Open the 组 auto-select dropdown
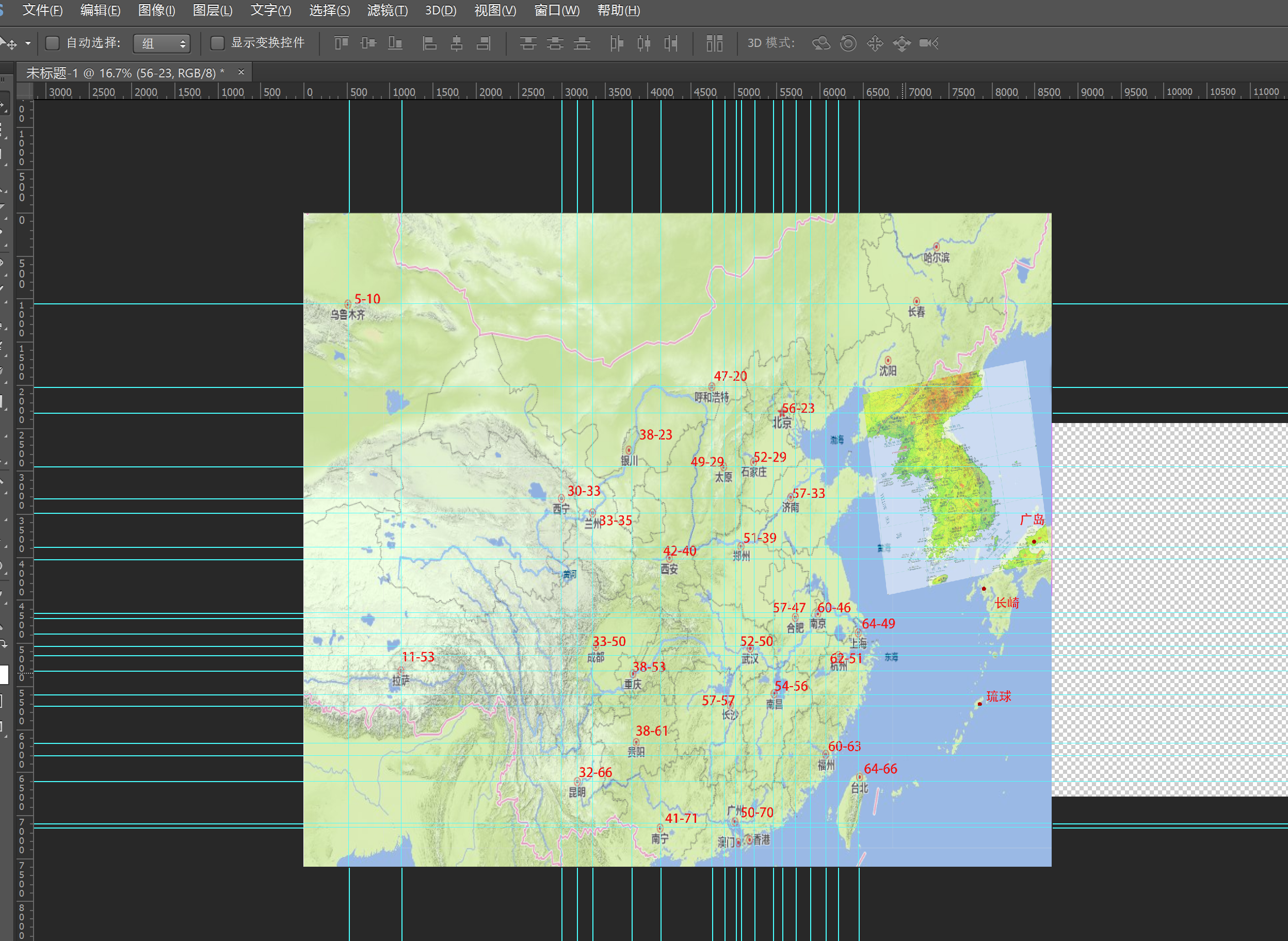This screenshot has width=1288, height=941. point(162,44)
